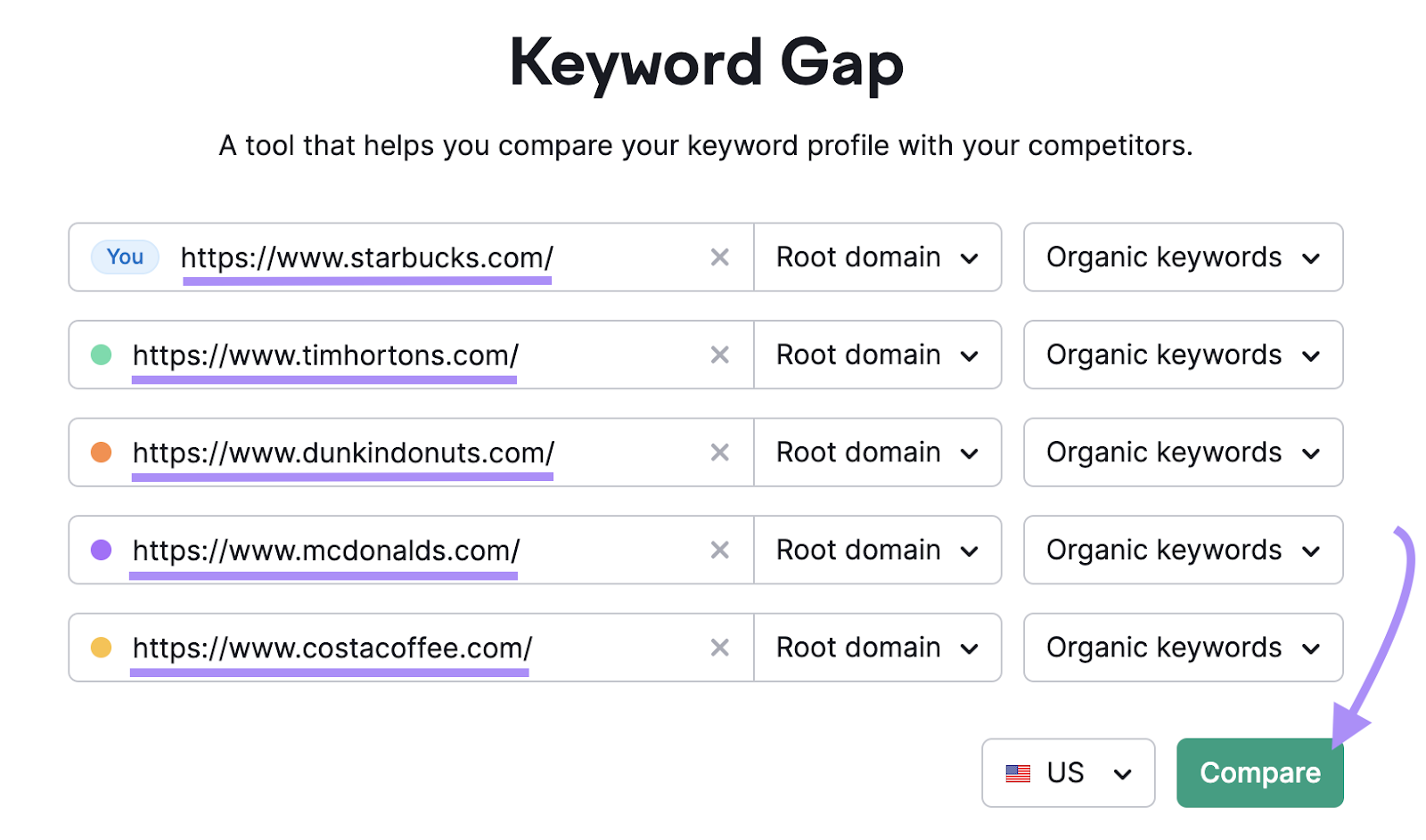Expand the Root domain dropdown on the costacoffee row

point(878,648)
